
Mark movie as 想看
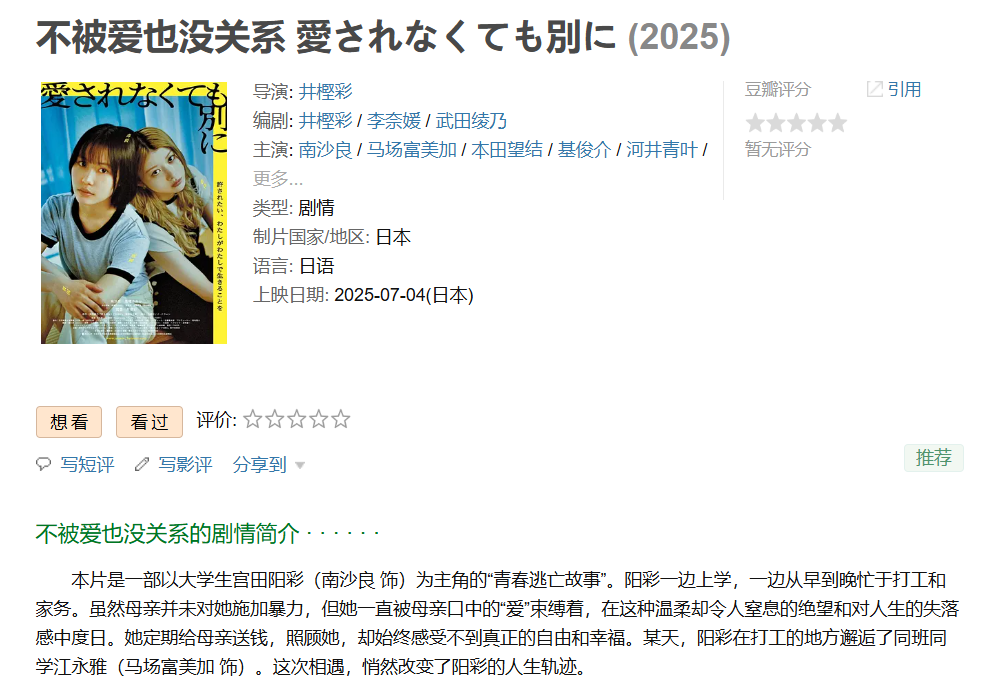point(69,422)
